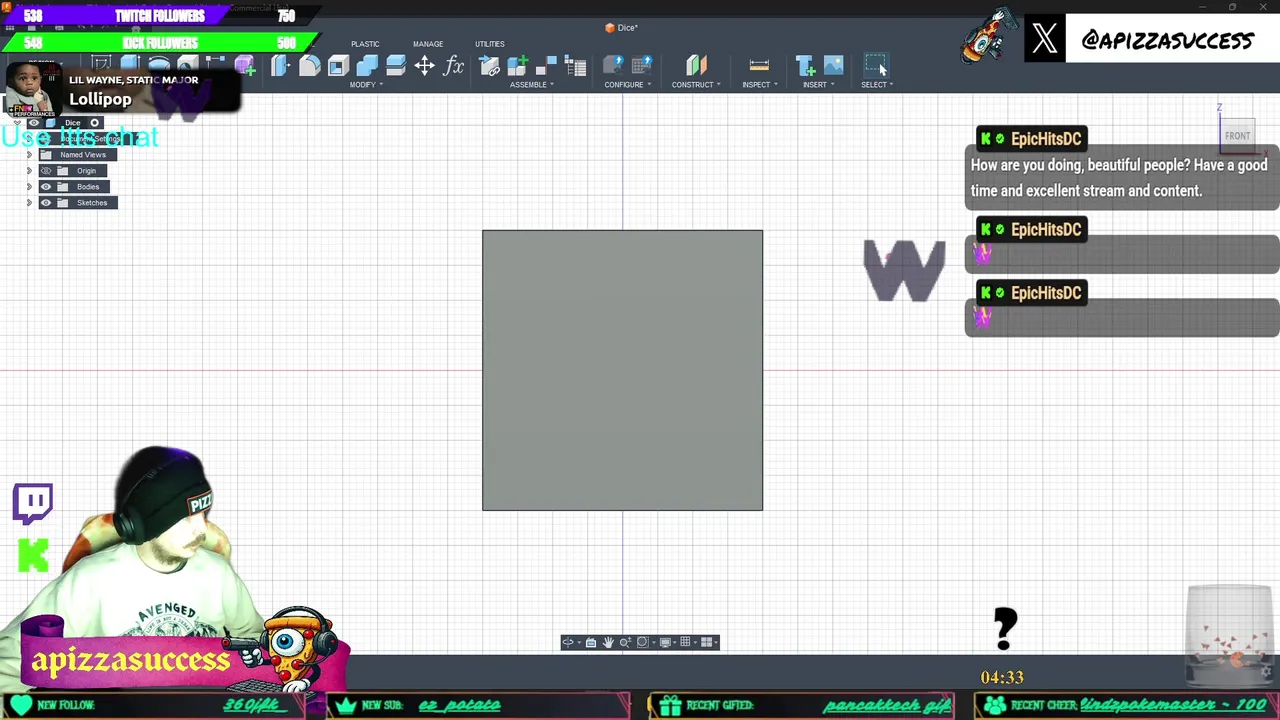Viewport: 1280px width, 720px height.
Task: Click the Viewports layout icon
Action: pyautogui.click(x=706, y=642)
